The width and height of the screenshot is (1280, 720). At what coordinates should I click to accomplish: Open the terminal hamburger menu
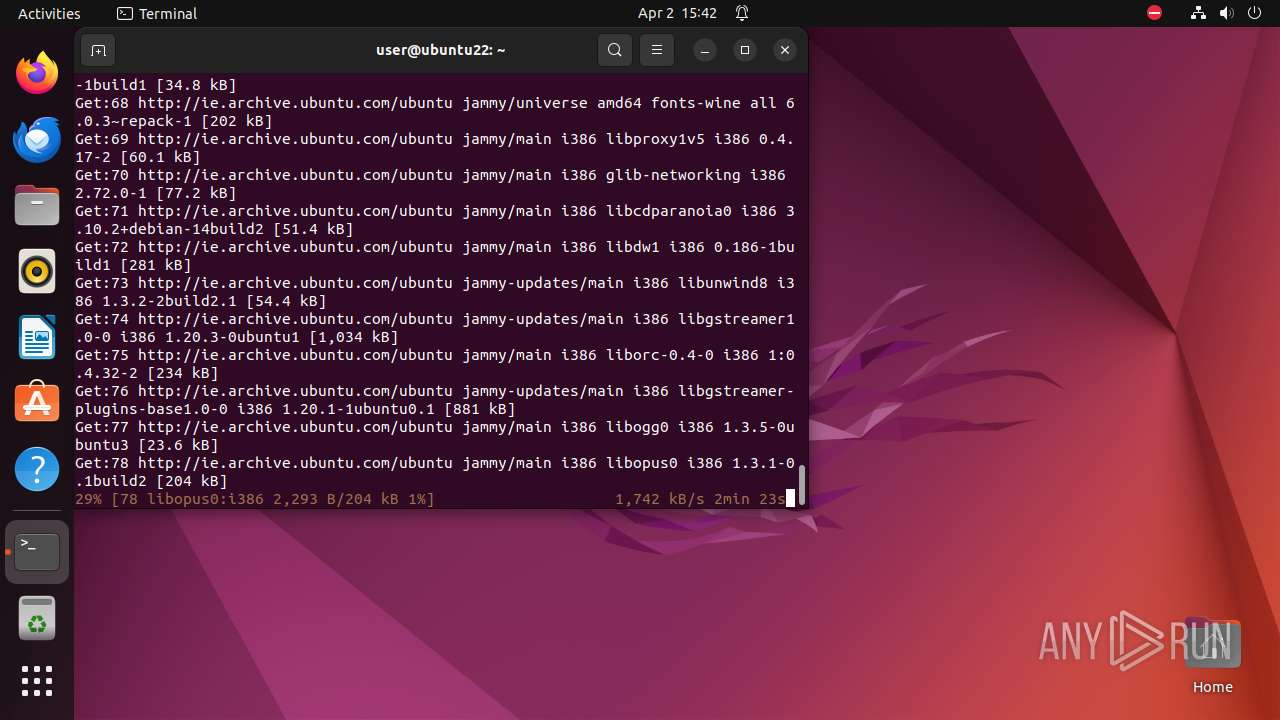(657, 50)
